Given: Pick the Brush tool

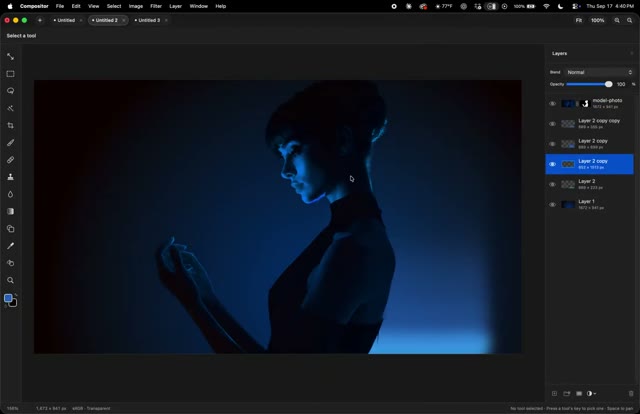Looking at the screenshot, I should (x=11, y=142).
